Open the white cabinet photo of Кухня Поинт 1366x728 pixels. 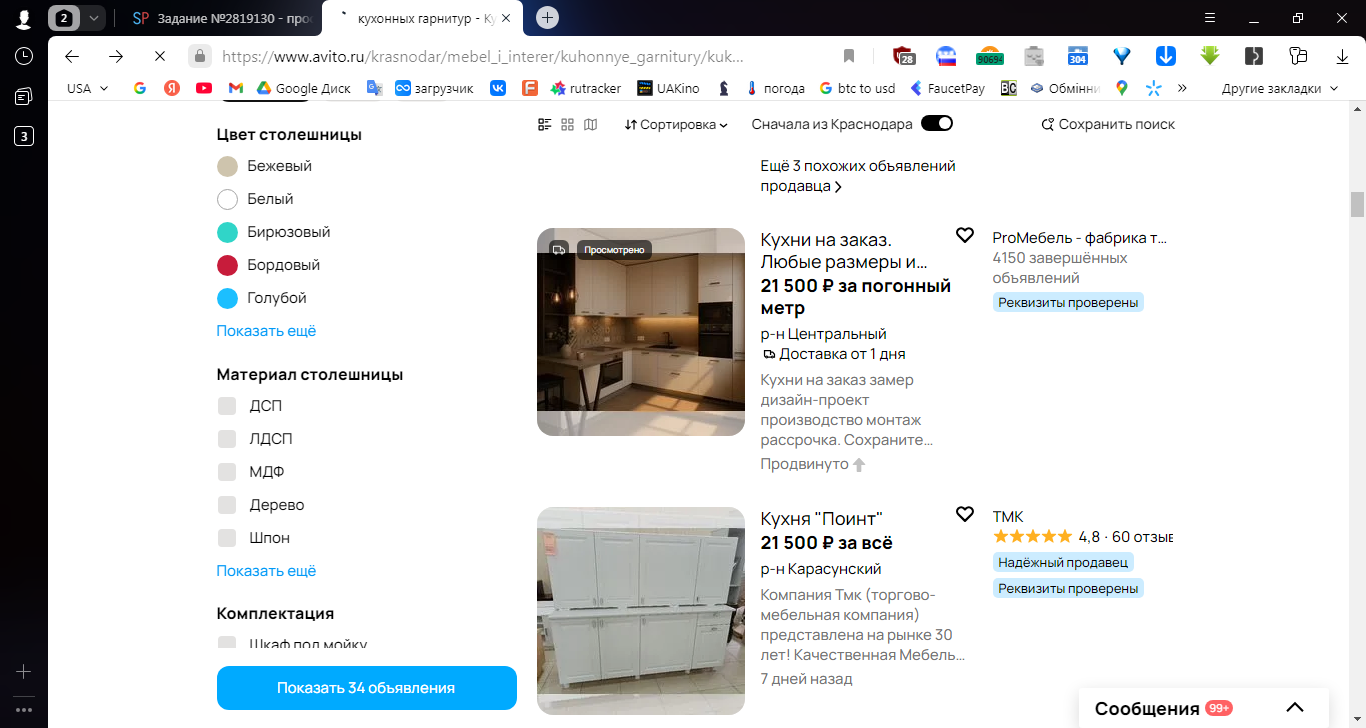click(x=641, y=611)
